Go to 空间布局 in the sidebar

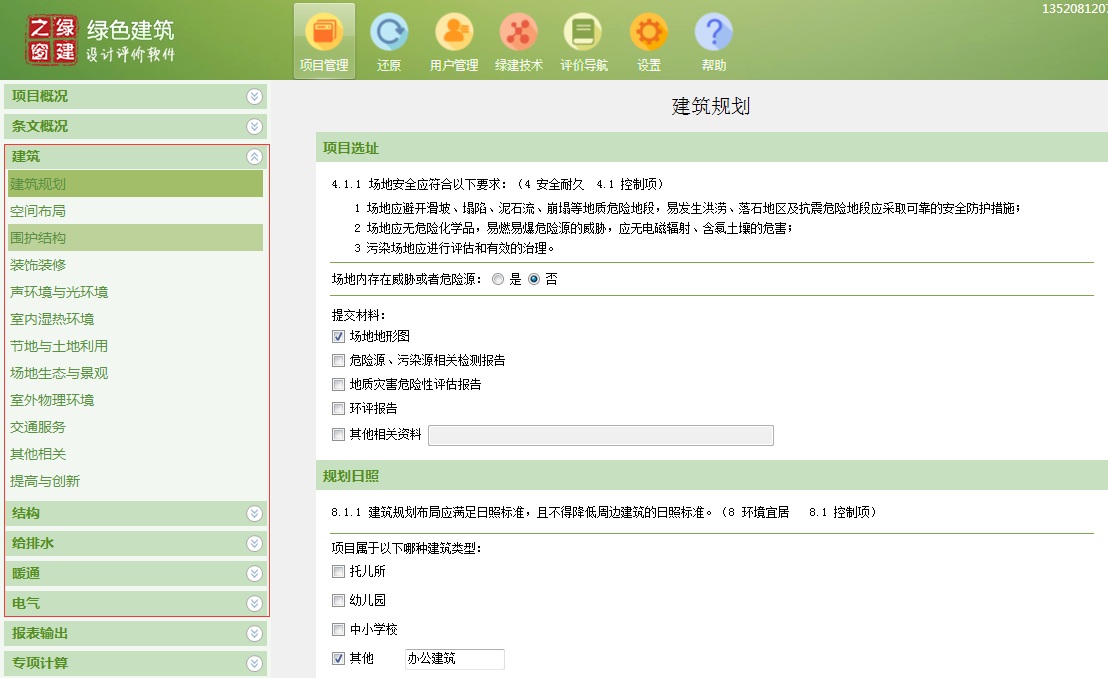[38, 211]
